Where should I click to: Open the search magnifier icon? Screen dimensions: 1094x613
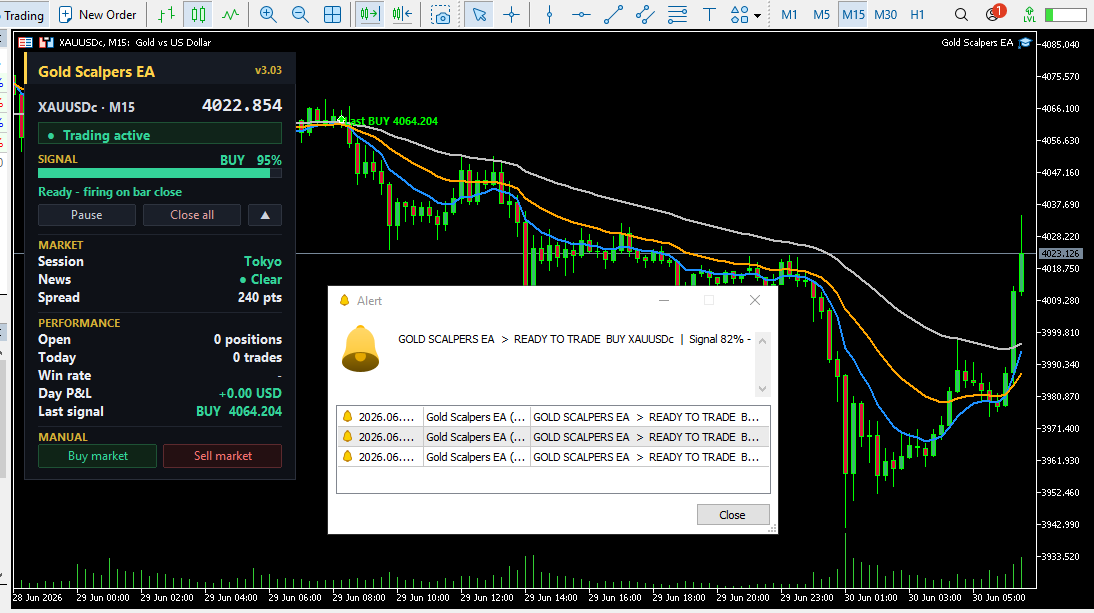[961, 15]
